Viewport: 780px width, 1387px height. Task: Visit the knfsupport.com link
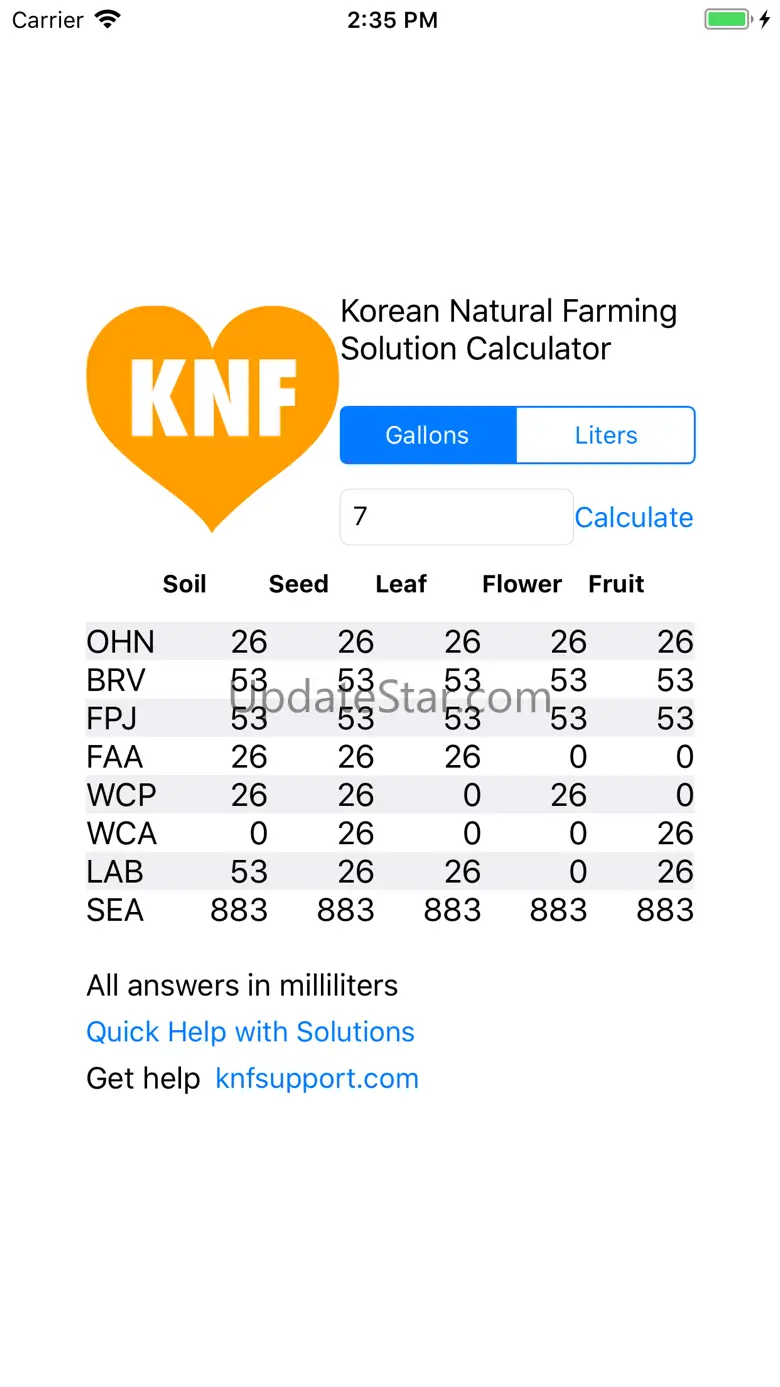point(317,1079)
